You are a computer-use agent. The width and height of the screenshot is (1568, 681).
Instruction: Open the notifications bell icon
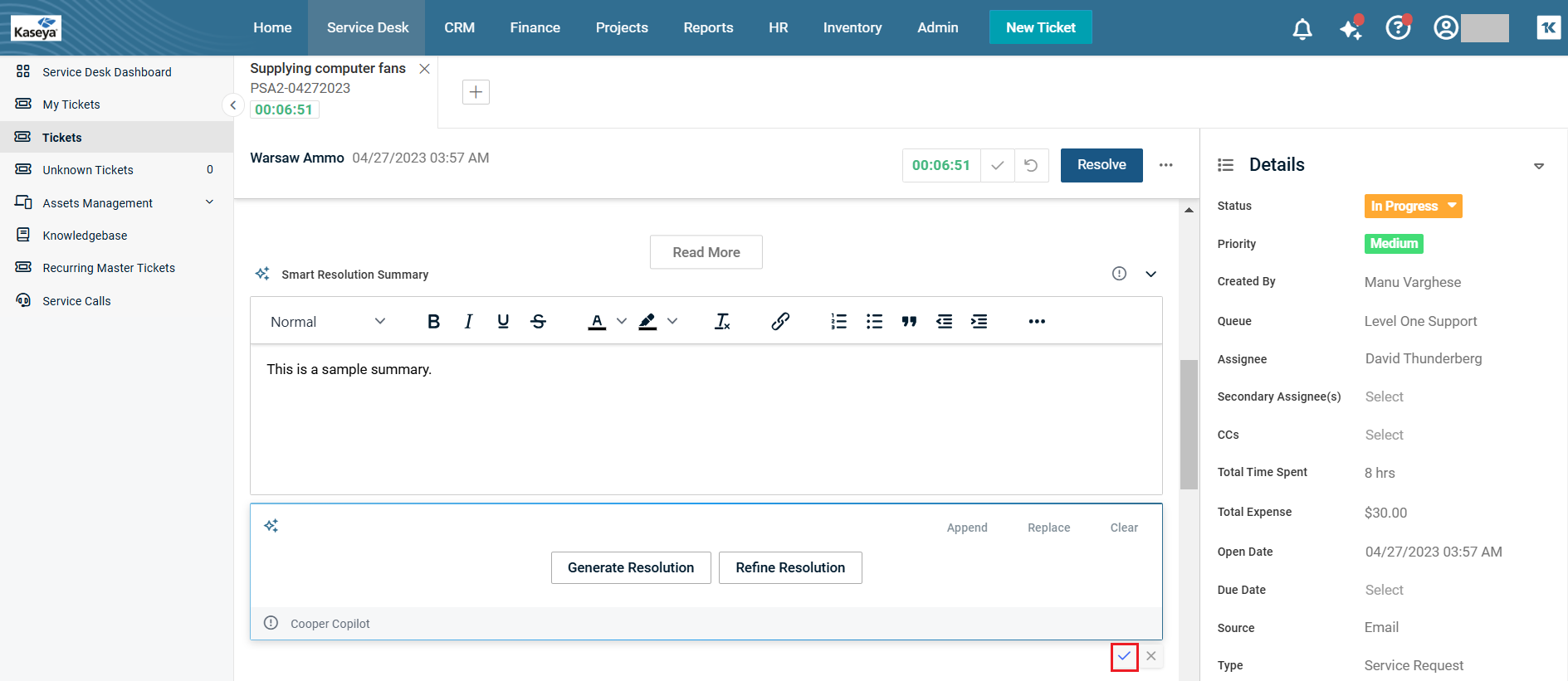1302,29
